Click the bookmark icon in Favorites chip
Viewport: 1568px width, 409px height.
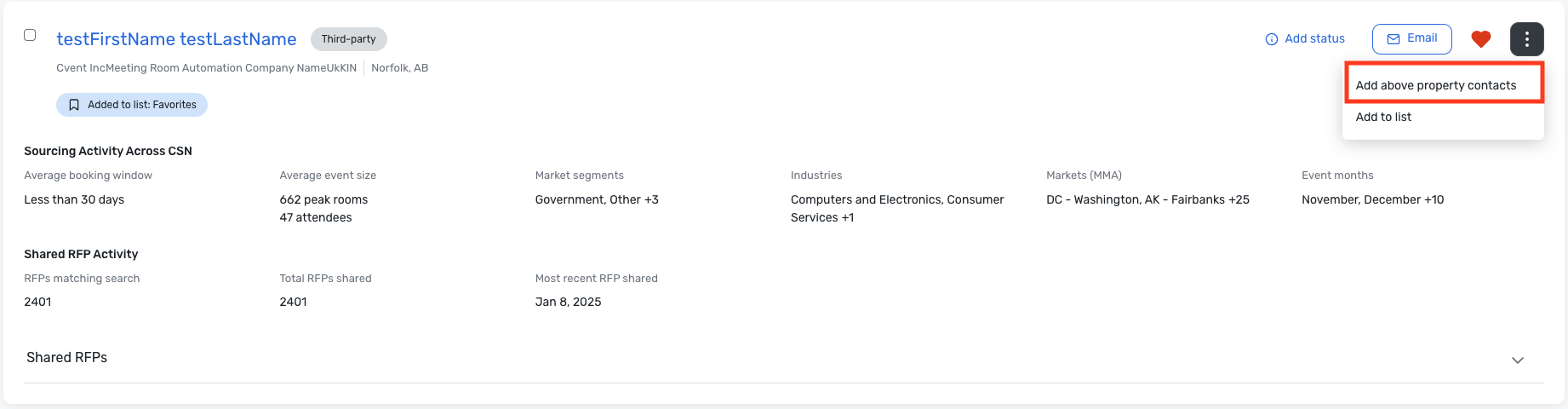click(x=74, y=105)
